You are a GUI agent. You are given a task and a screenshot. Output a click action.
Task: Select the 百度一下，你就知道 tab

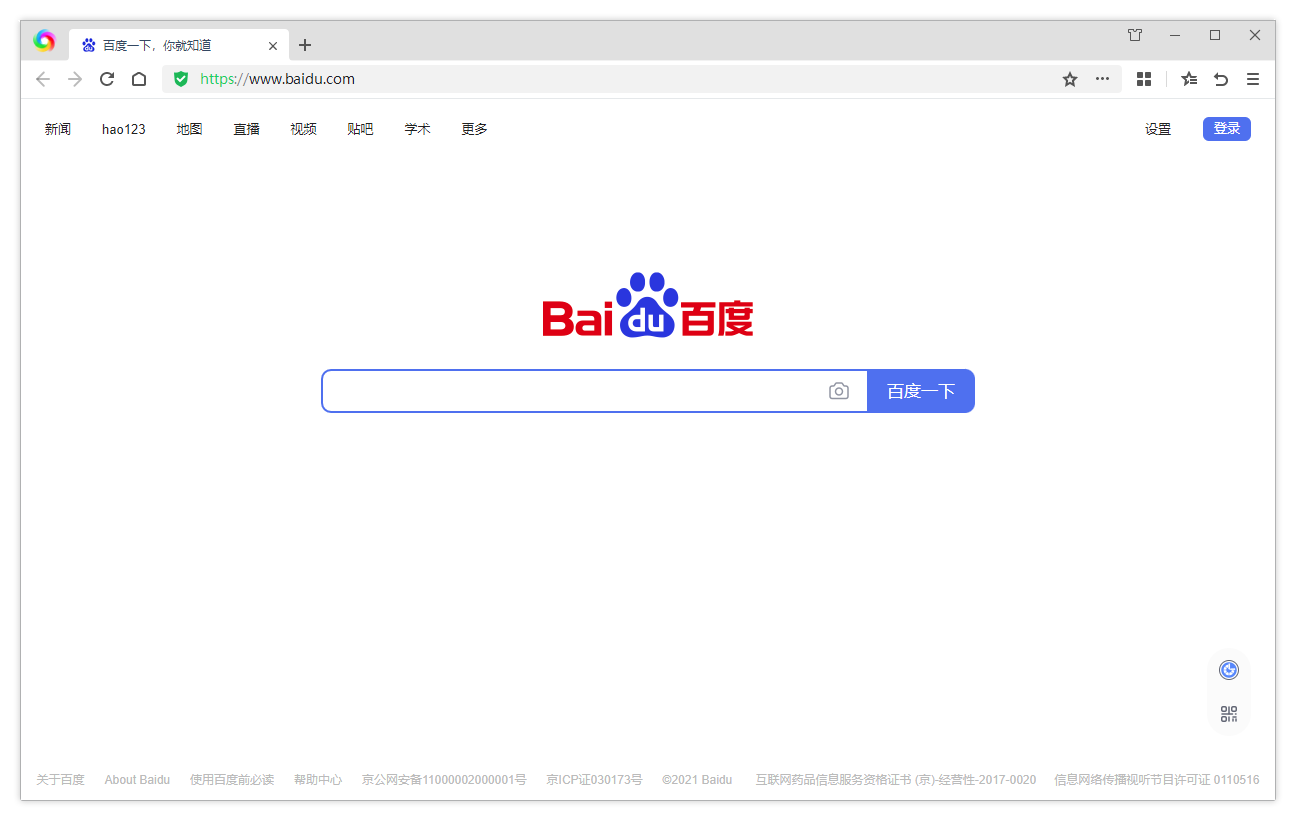pos(179,45)
